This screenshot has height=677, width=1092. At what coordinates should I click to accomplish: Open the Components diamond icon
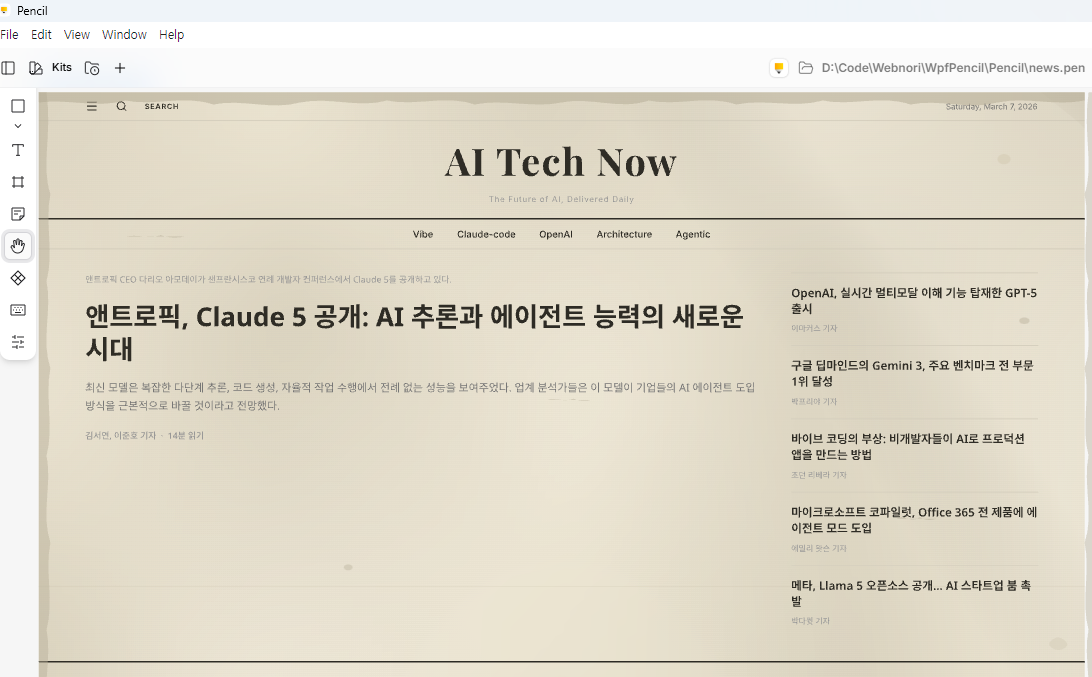pyautogui.click(x=18, y=278)
